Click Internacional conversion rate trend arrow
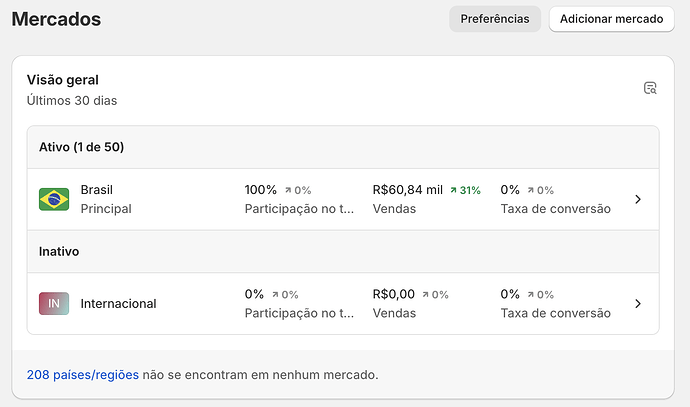 coord(530,295)
